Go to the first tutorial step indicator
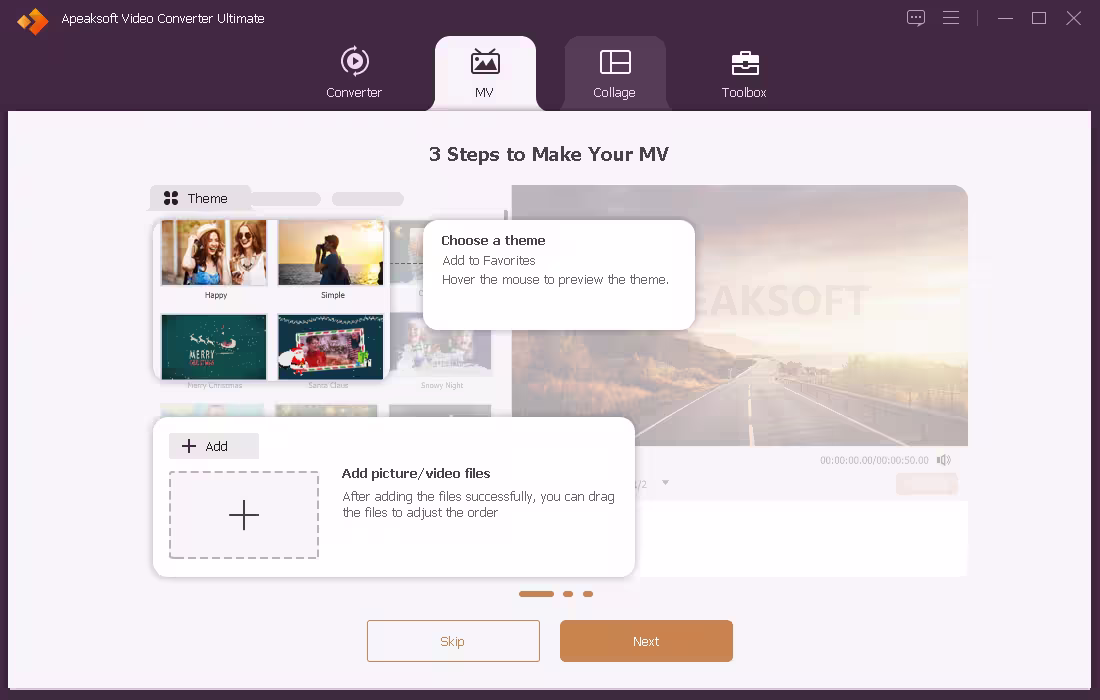Screen dimensions: 1100x700 (x=536, y=594)
